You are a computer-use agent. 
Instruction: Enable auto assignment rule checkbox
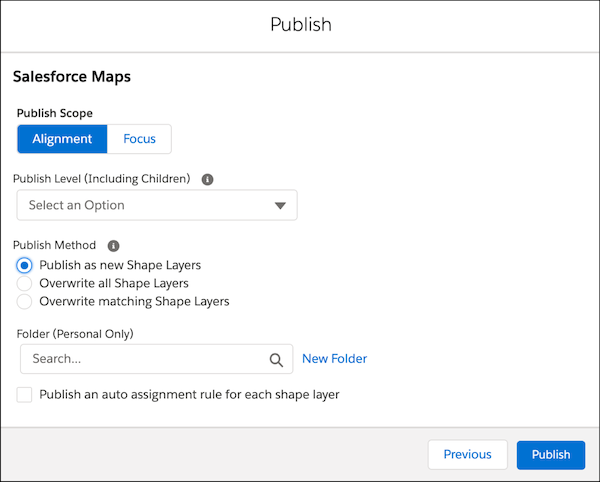tap(24, 395)
